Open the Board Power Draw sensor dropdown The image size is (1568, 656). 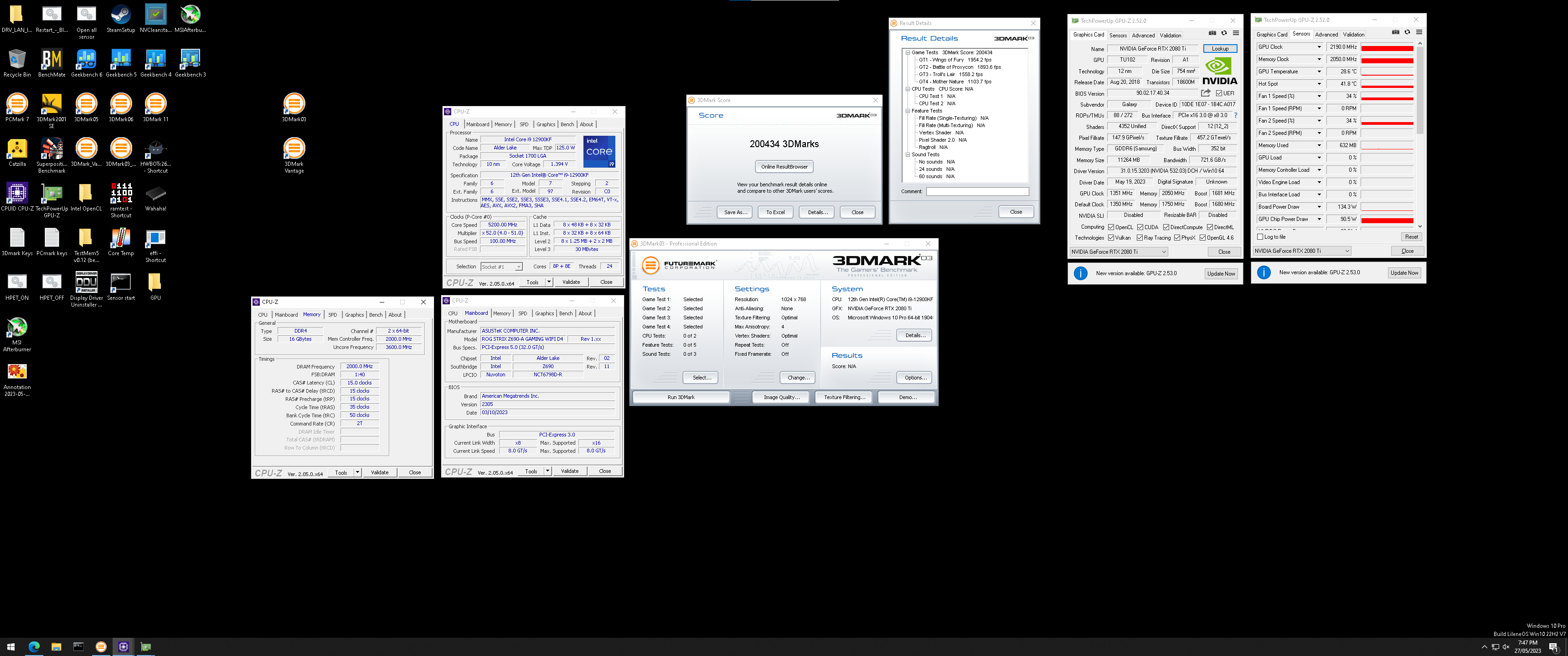click(1319, 207)
